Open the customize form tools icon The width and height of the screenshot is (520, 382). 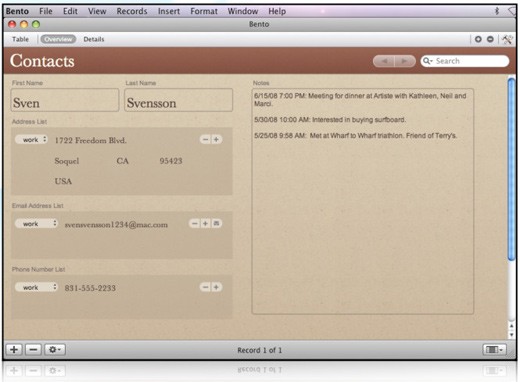pos(507,39)
